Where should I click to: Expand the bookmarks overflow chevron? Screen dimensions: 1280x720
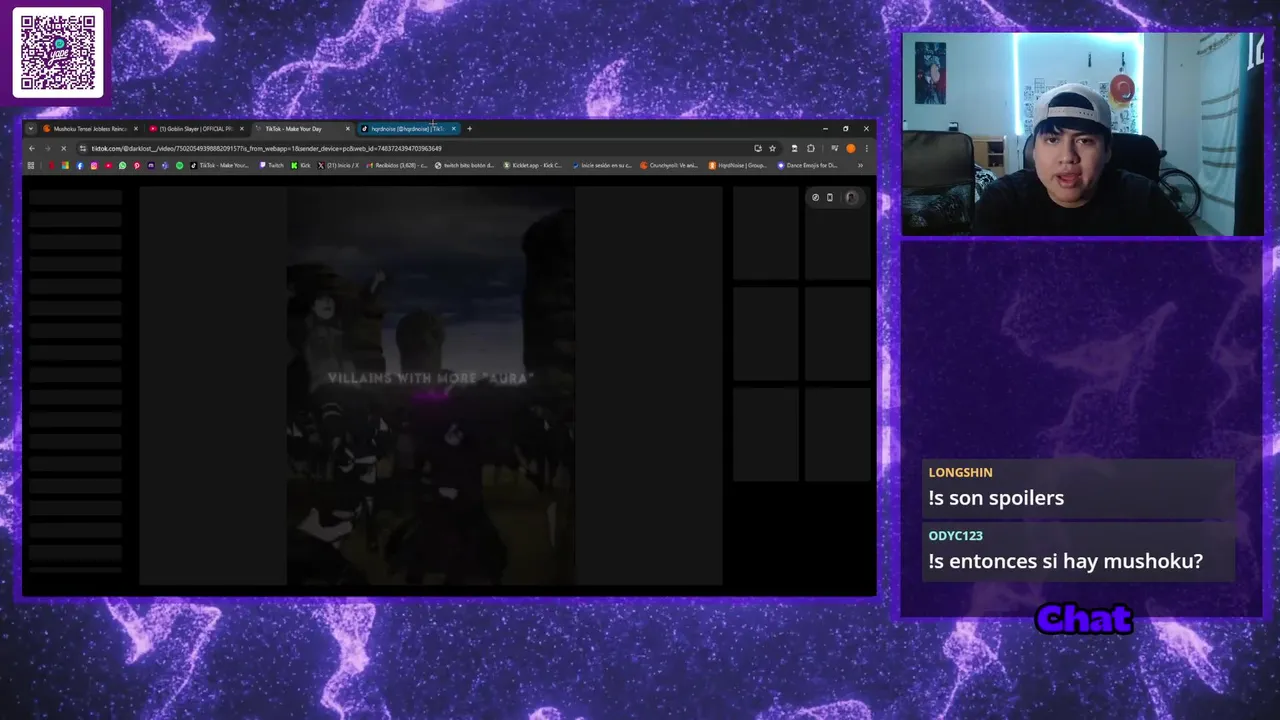point(860,166)
